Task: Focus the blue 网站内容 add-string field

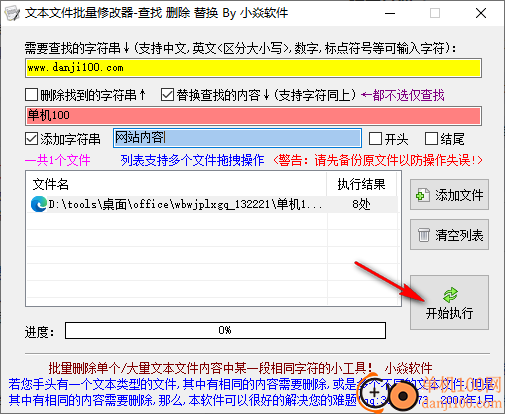Action: (x=237, y=138)
